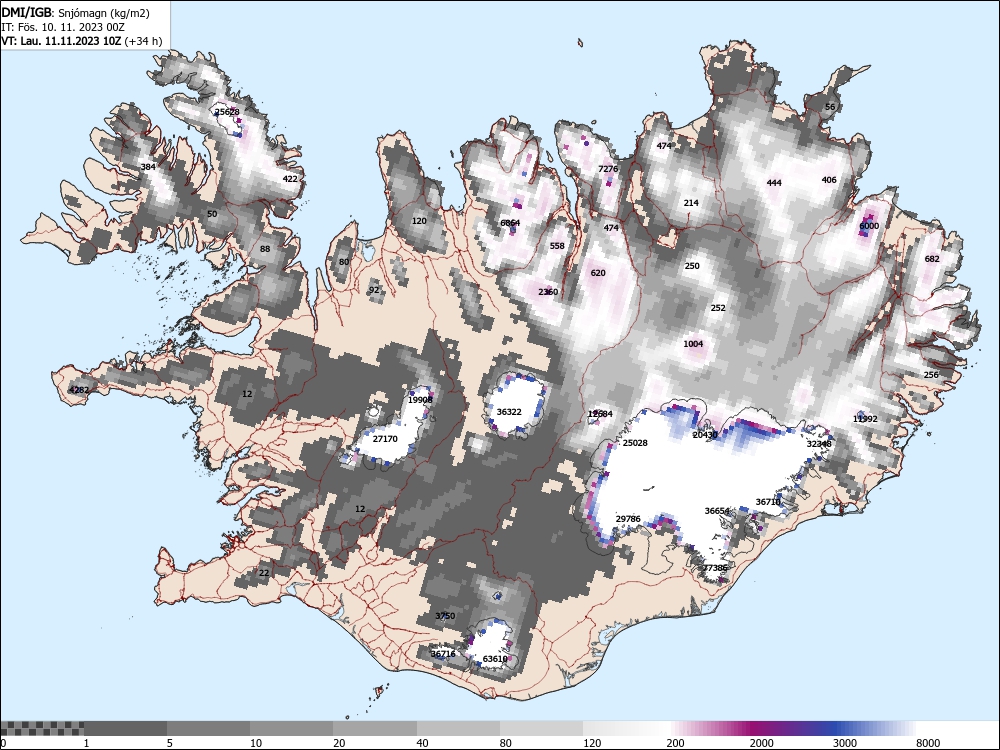Click the checkered 0 to 1 legend swatch
Viewport: 1000px width, 750px height.
click(x=42, y=728)
